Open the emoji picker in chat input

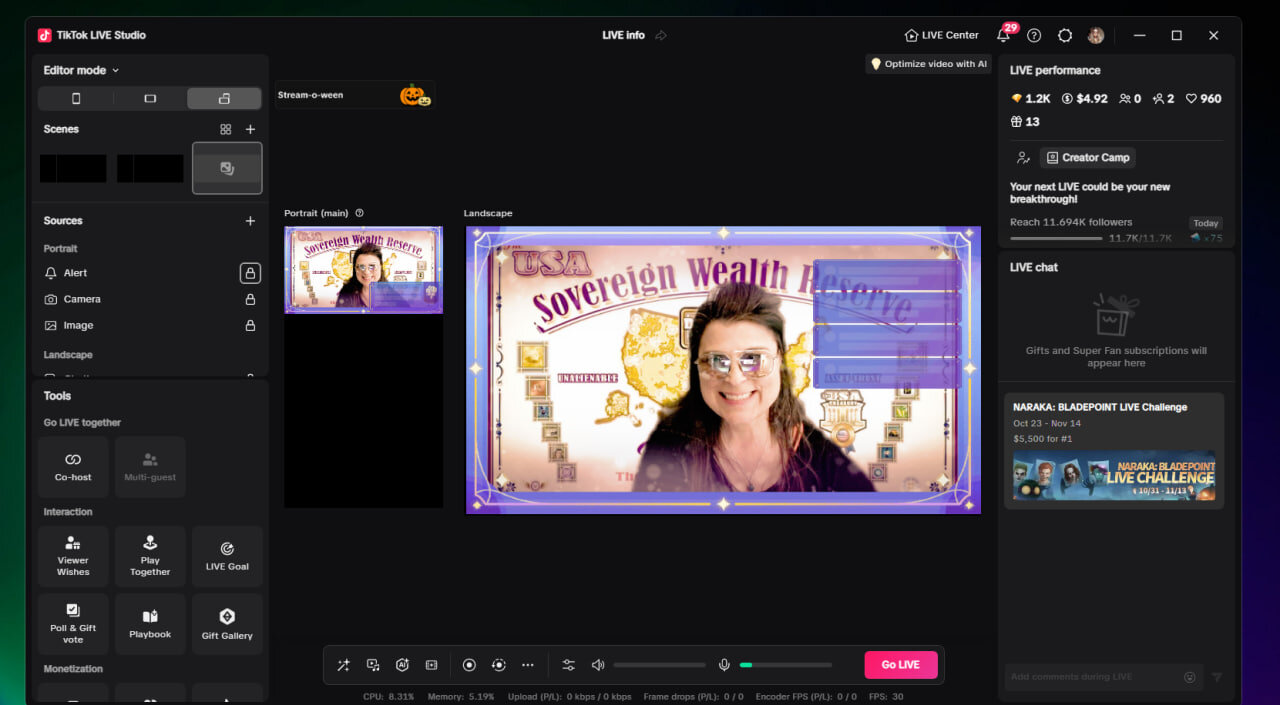[1190, 677]
